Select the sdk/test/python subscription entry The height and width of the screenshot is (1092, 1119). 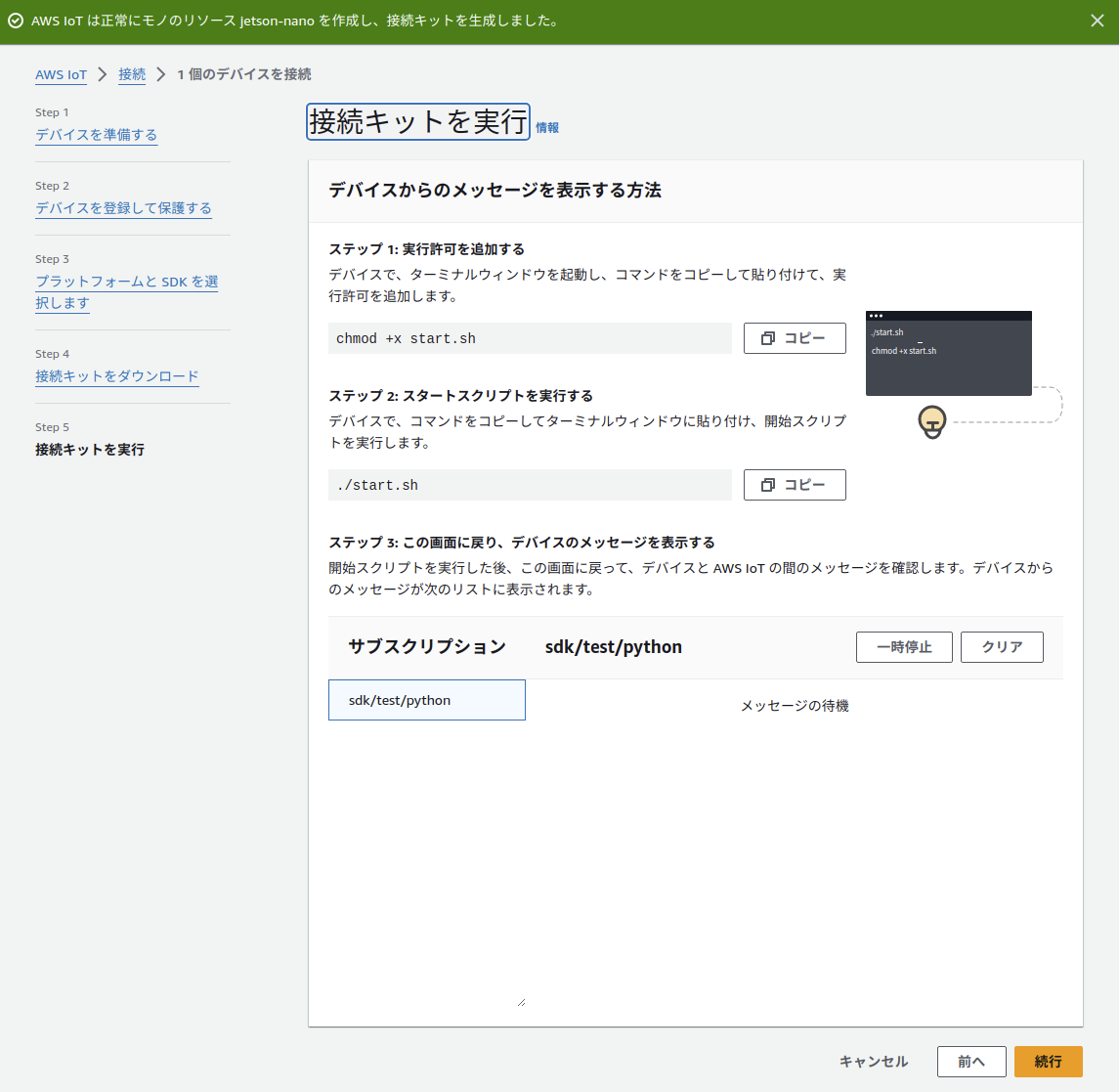pos(426,699)
